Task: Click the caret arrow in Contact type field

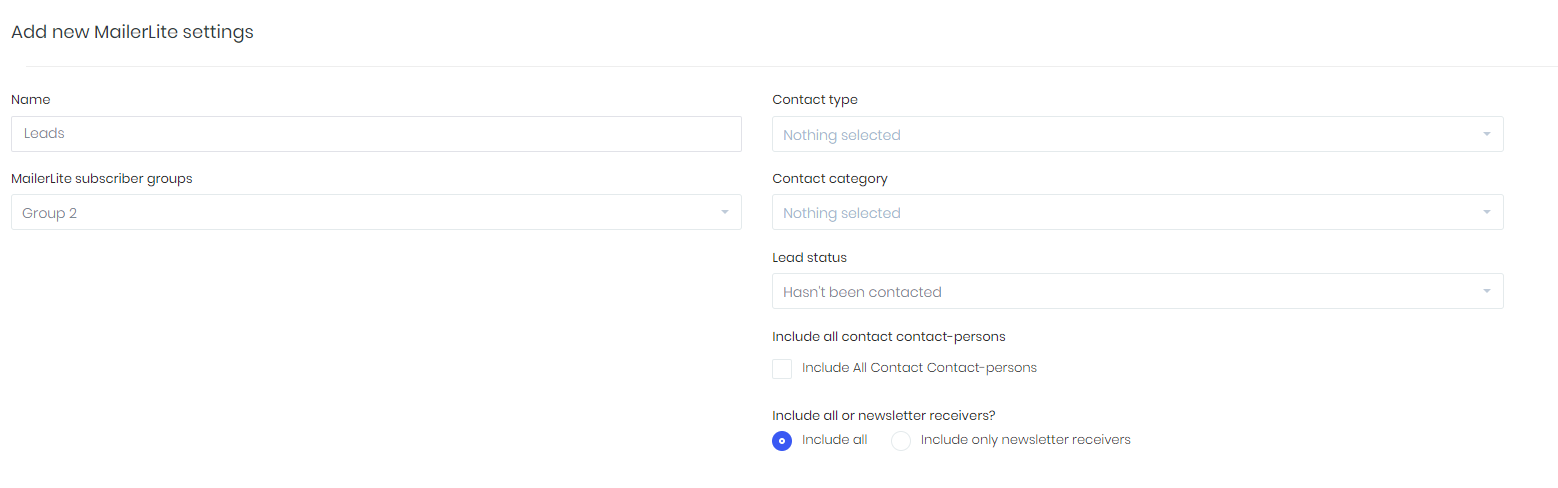Action: tap(1486, 134)
